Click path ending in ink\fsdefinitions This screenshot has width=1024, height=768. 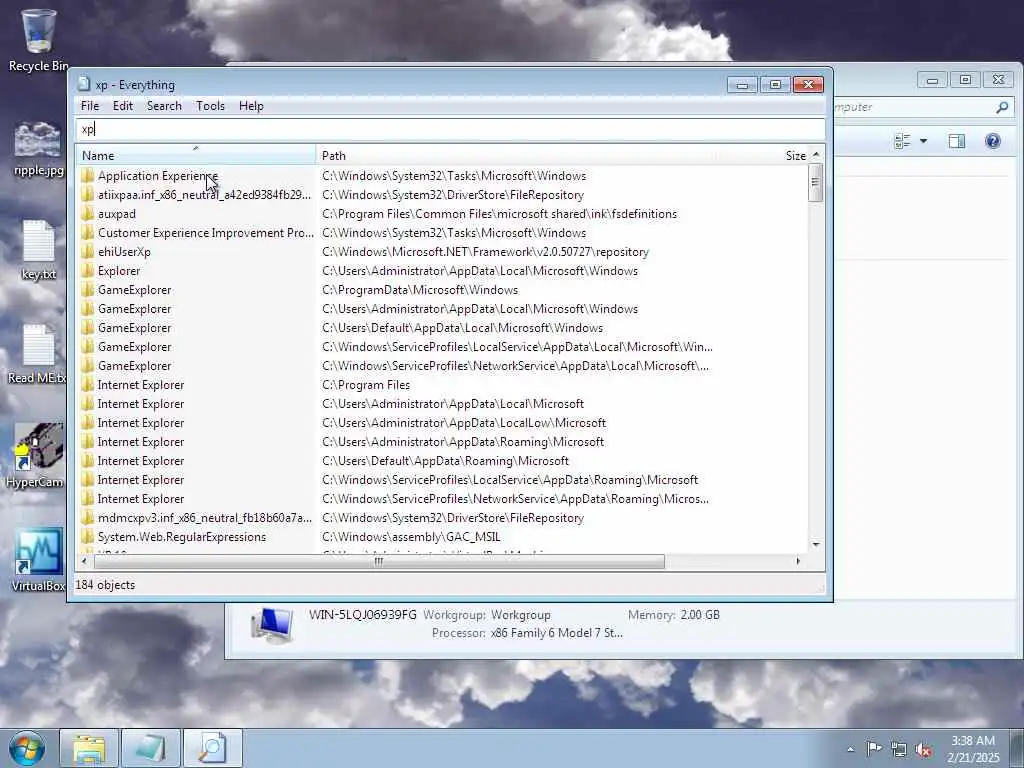(500, 214)
